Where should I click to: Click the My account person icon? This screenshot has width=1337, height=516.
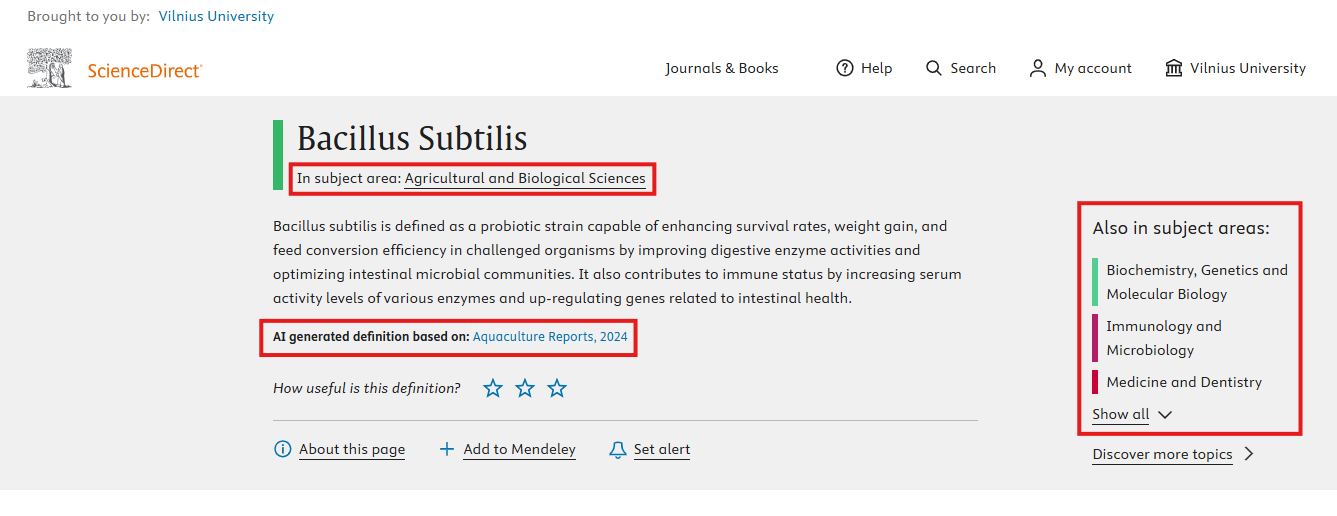(x=1038, y=68)
